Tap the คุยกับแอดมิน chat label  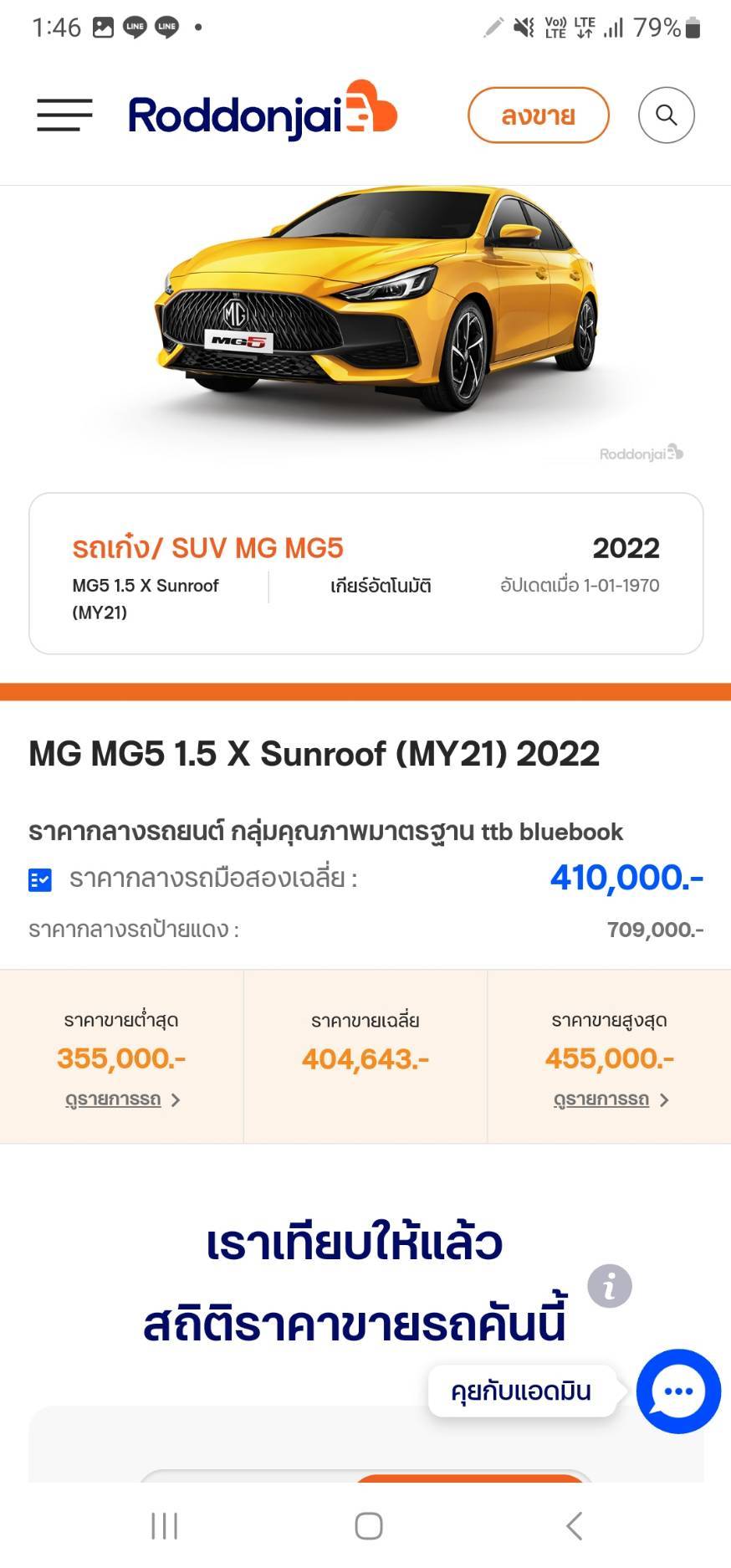tap(521, 1391)
